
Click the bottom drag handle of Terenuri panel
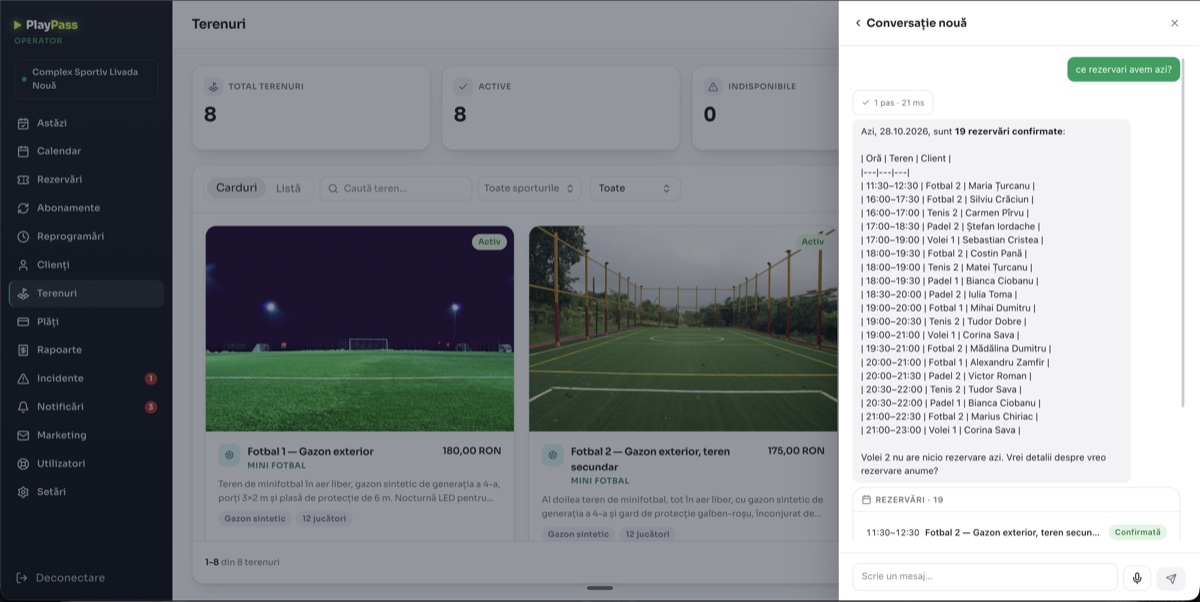(600, 588)
